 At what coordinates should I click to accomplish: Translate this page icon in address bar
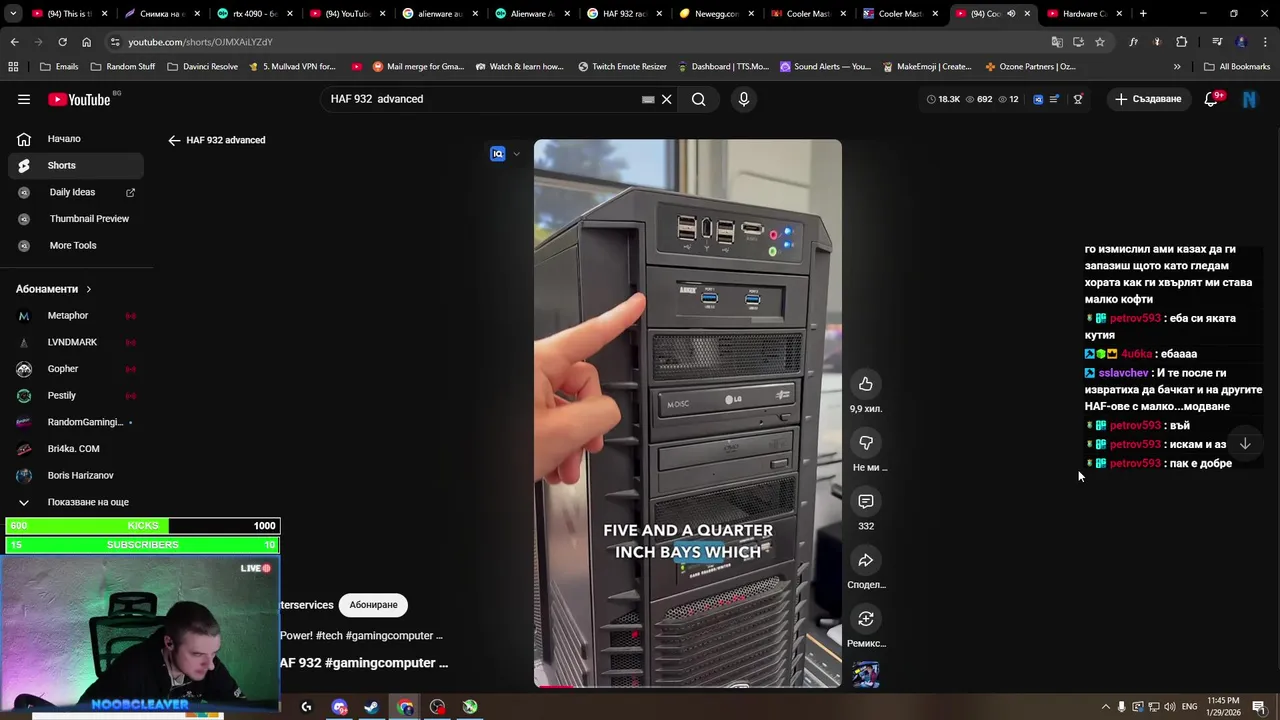[x=1057, y=42]
